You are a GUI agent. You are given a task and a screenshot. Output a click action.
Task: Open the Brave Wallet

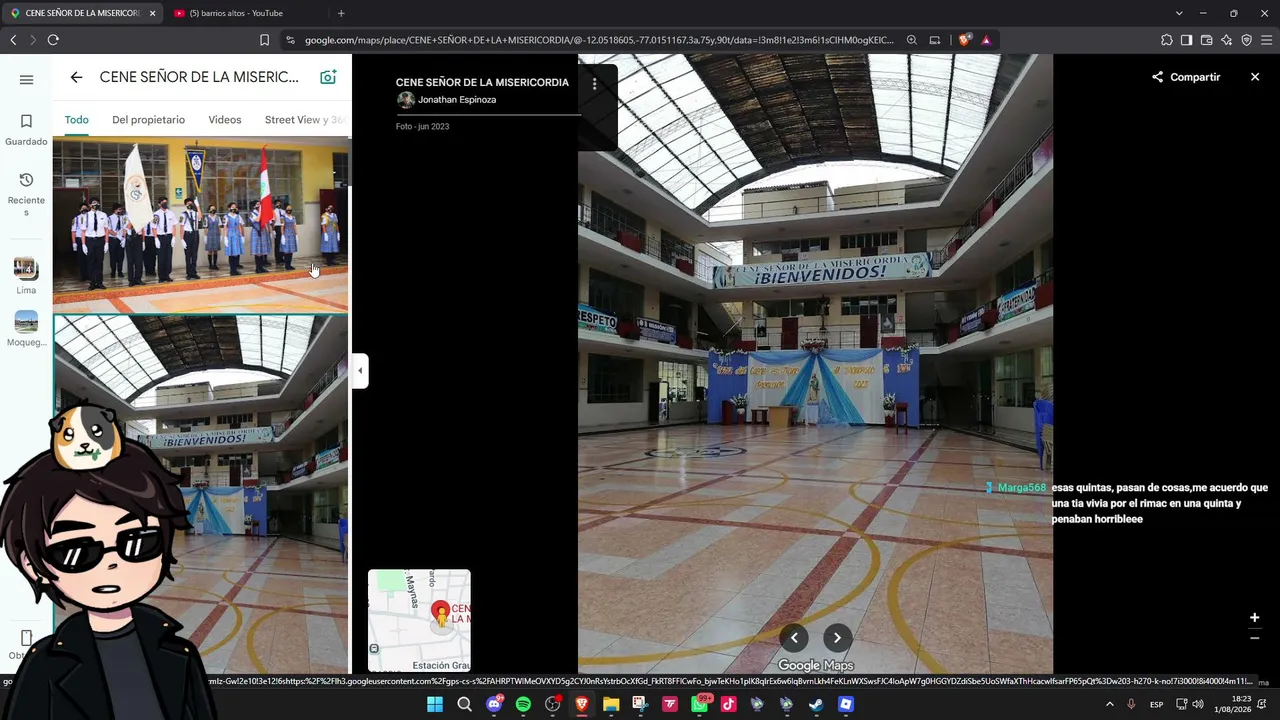[x=1206, y=40]
